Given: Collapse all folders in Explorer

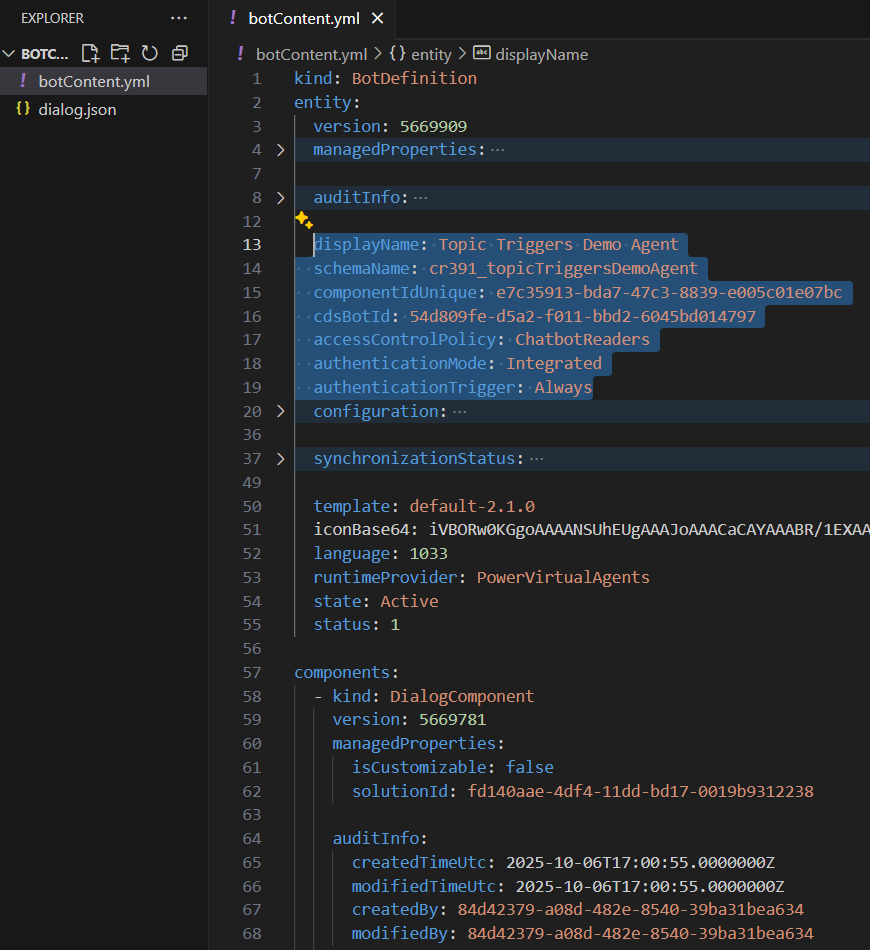Looking at the screenshot, I should (x=180, y=53).
